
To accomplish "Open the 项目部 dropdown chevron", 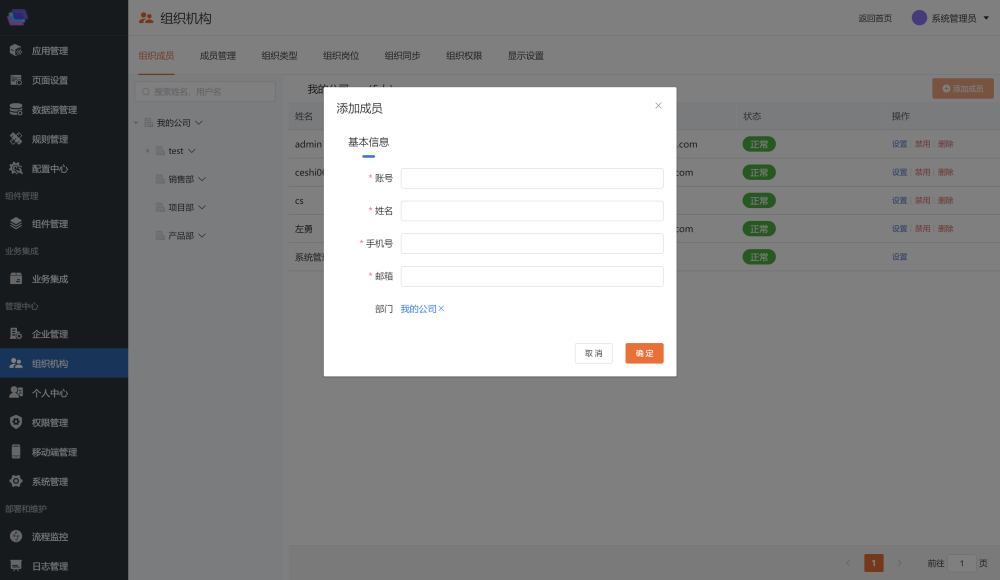I will (202, 208).
